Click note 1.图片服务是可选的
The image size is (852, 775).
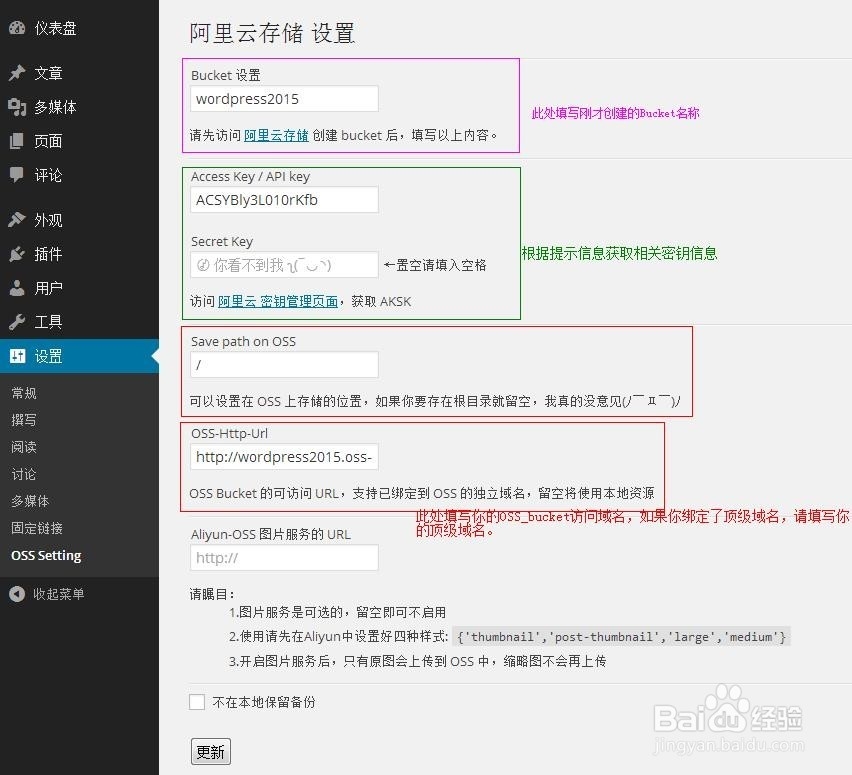coord(337,612)
